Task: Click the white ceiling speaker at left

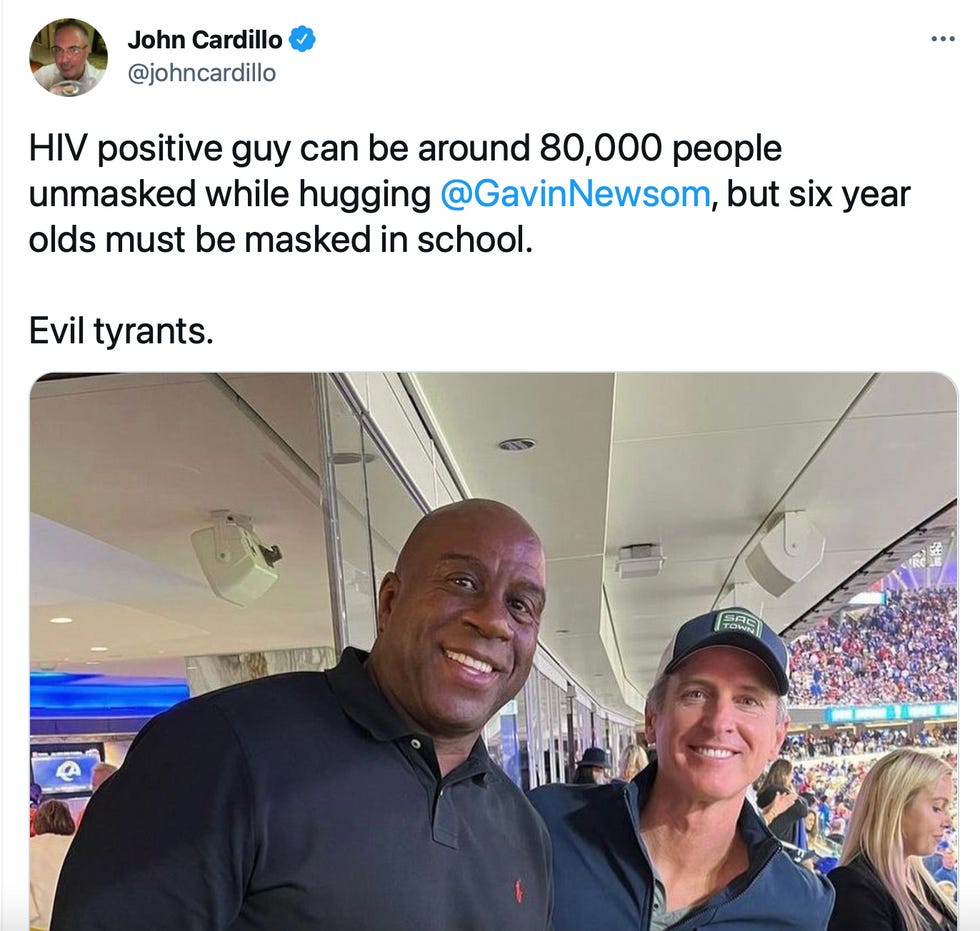Action: tap(234, 557)
